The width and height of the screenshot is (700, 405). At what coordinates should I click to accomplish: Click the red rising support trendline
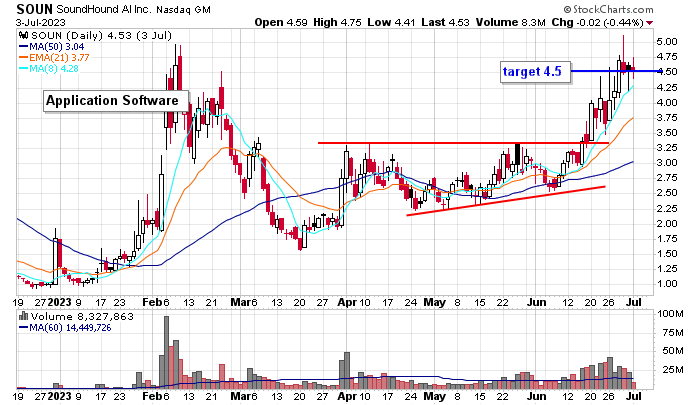[x=506, y=201]
